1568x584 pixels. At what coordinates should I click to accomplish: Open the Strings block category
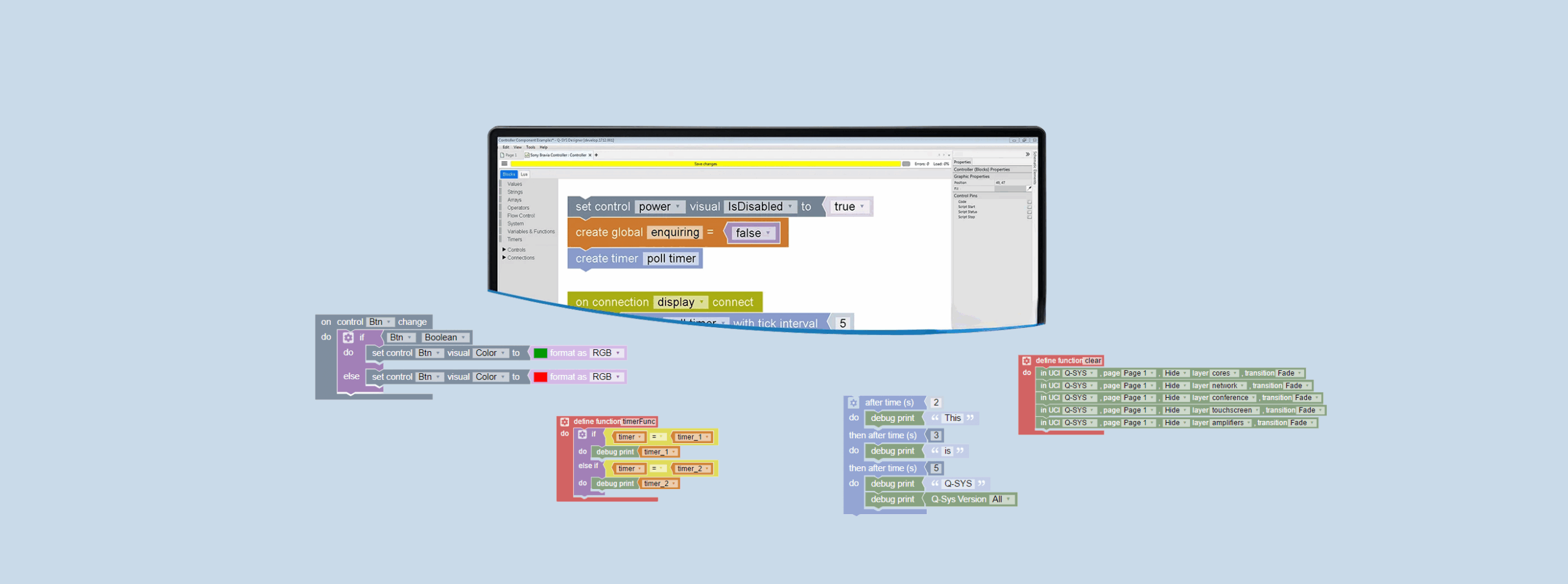514,192
